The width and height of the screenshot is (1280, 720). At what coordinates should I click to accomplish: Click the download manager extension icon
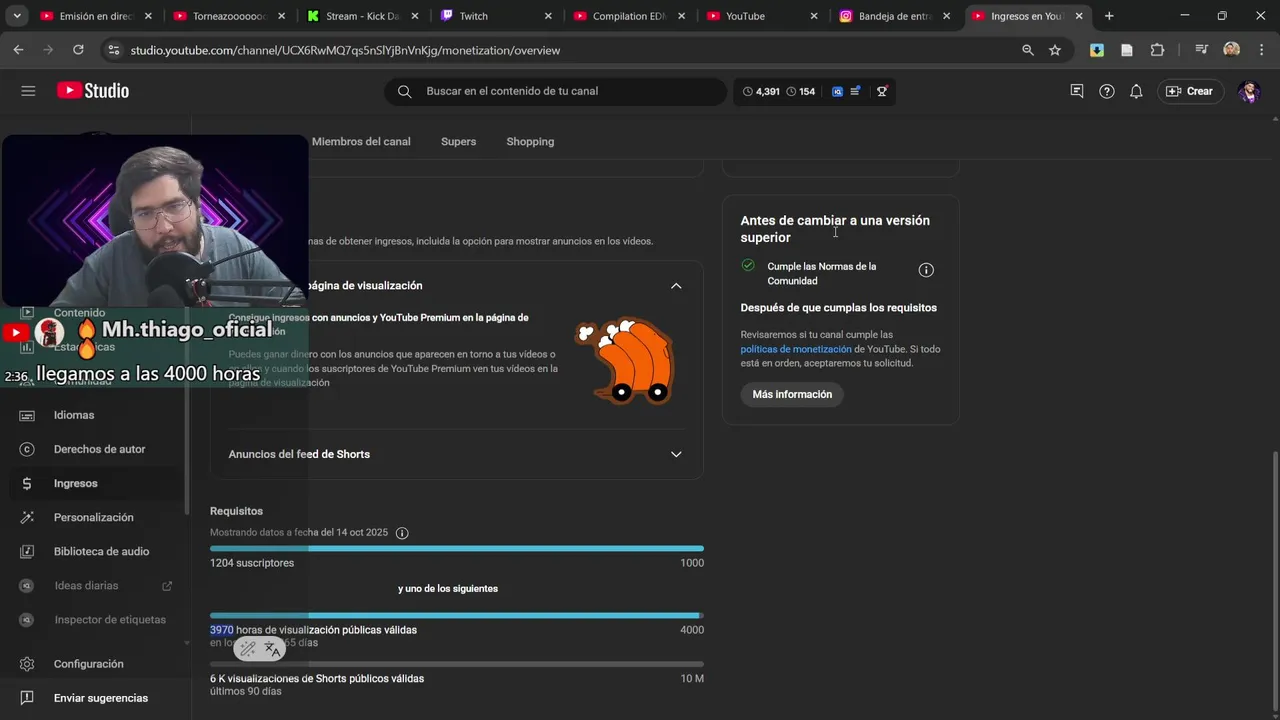[x=1097, y=50]
